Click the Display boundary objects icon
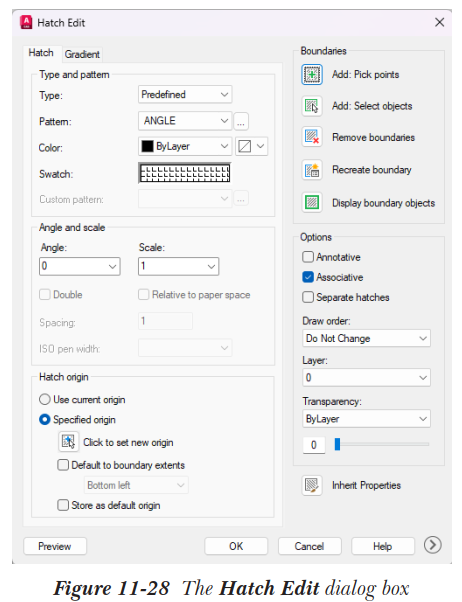 312,202
